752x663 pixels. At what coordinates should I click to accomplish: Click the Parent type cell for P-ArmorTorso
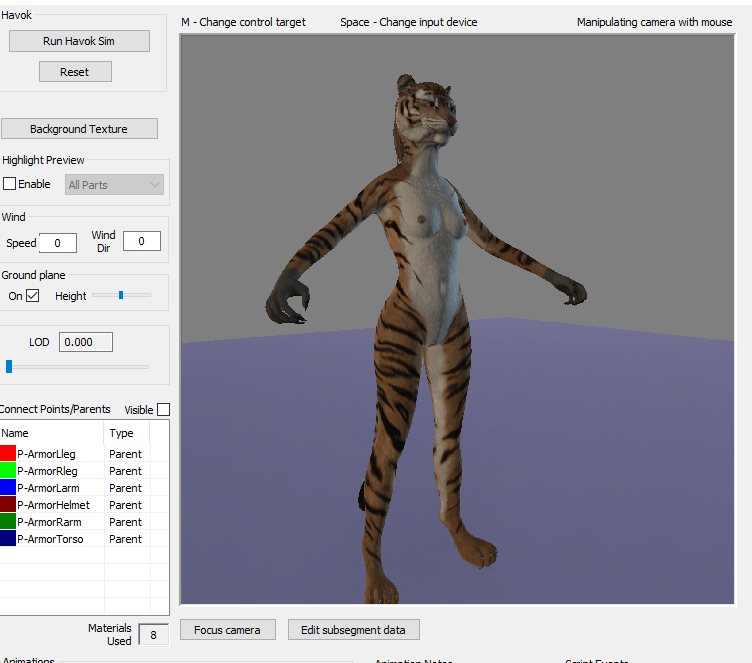click(126, 539)
